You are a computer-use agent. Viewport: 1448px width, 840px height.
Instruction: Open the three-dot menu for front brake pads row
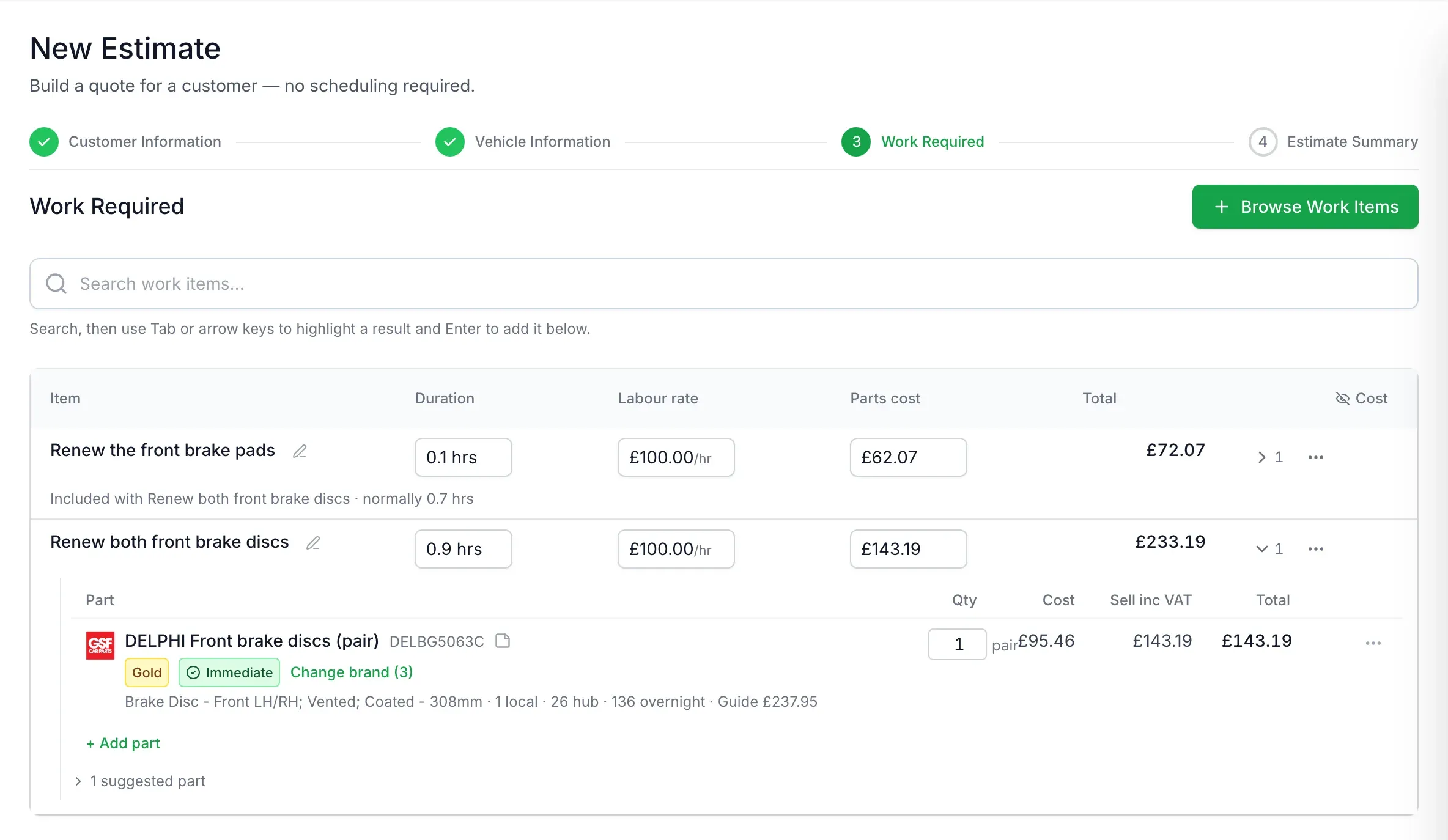coord(1316,457)
